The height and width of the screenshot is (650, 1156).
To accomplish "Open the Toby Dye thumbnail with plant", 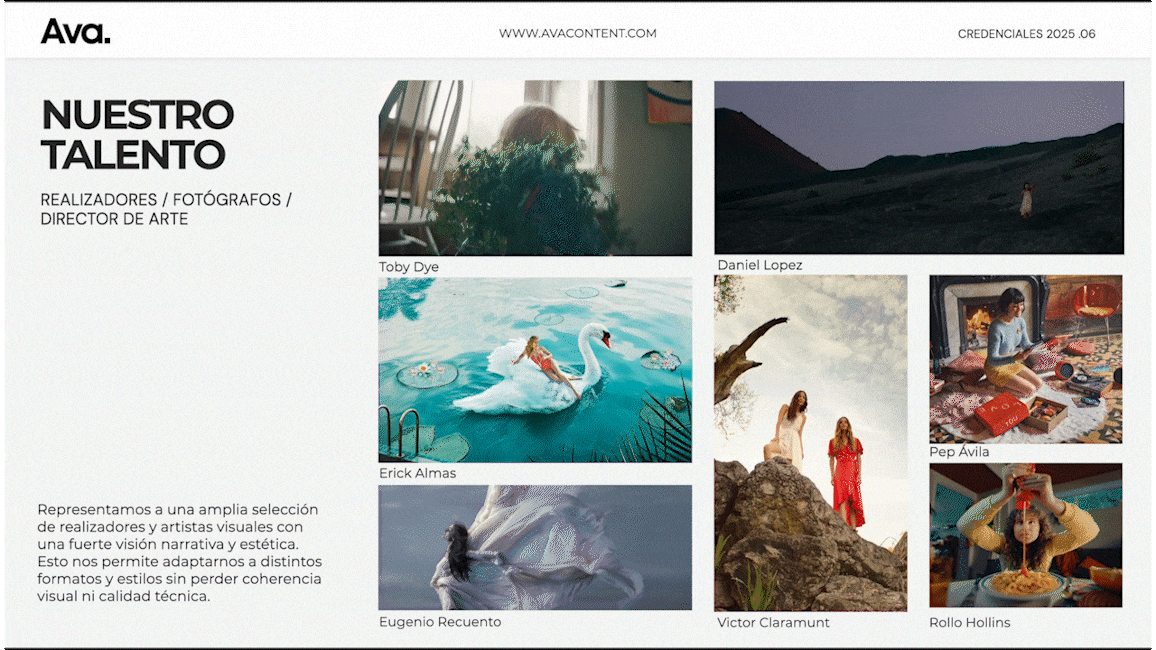I will pyautogui.click(x=535, y=168).
